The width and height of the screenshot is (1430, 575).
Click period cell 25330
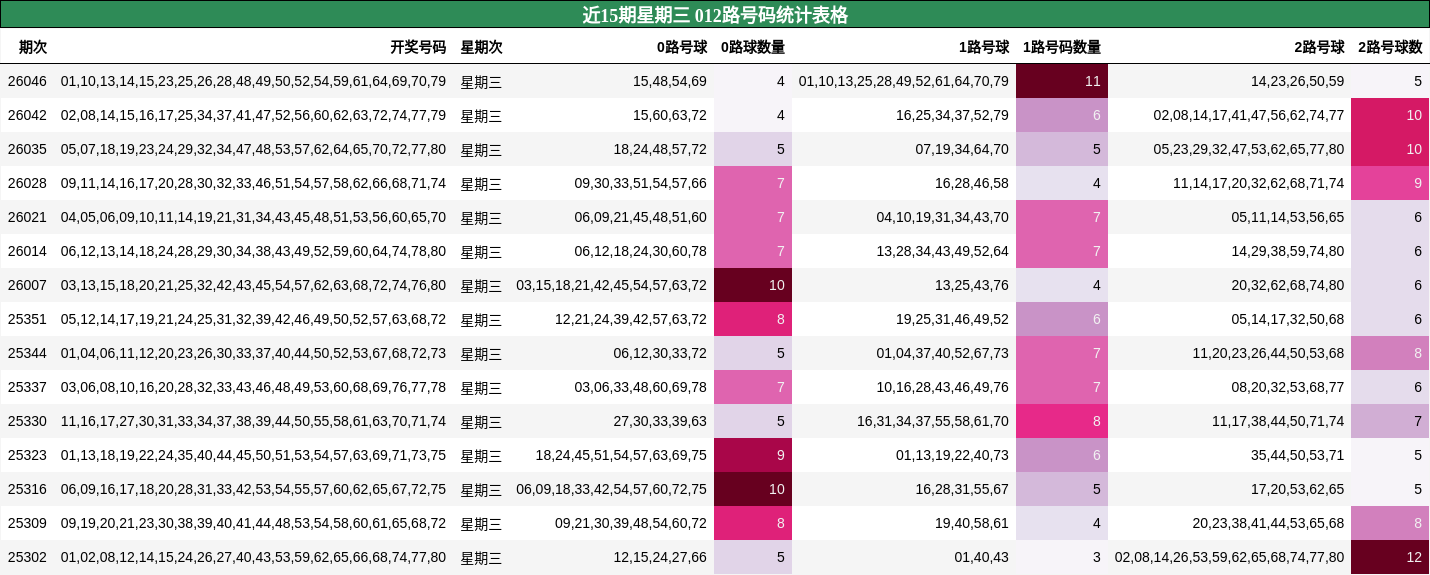(x=27, y=421)
